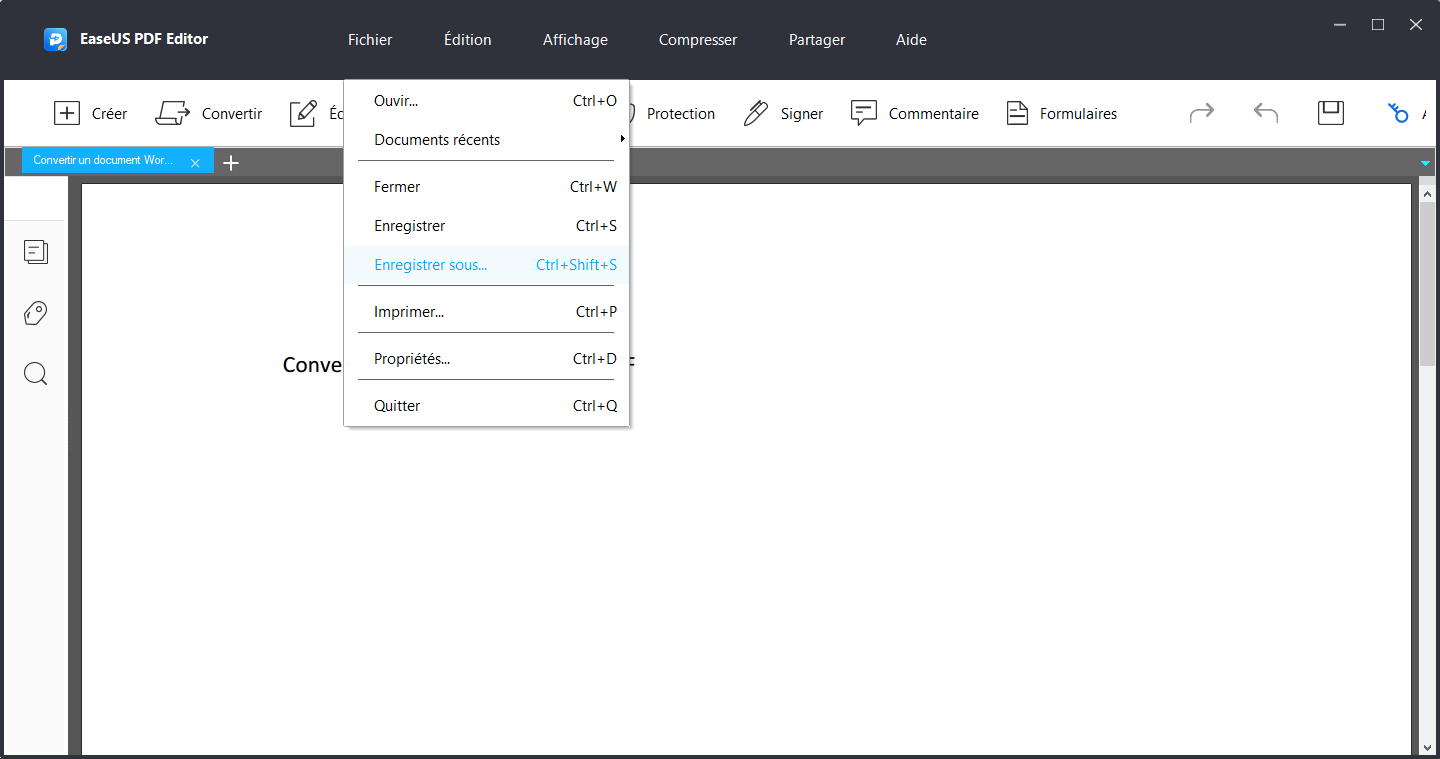Open the teal dropdown arrow on the tab bar

tap(1425, 162)
